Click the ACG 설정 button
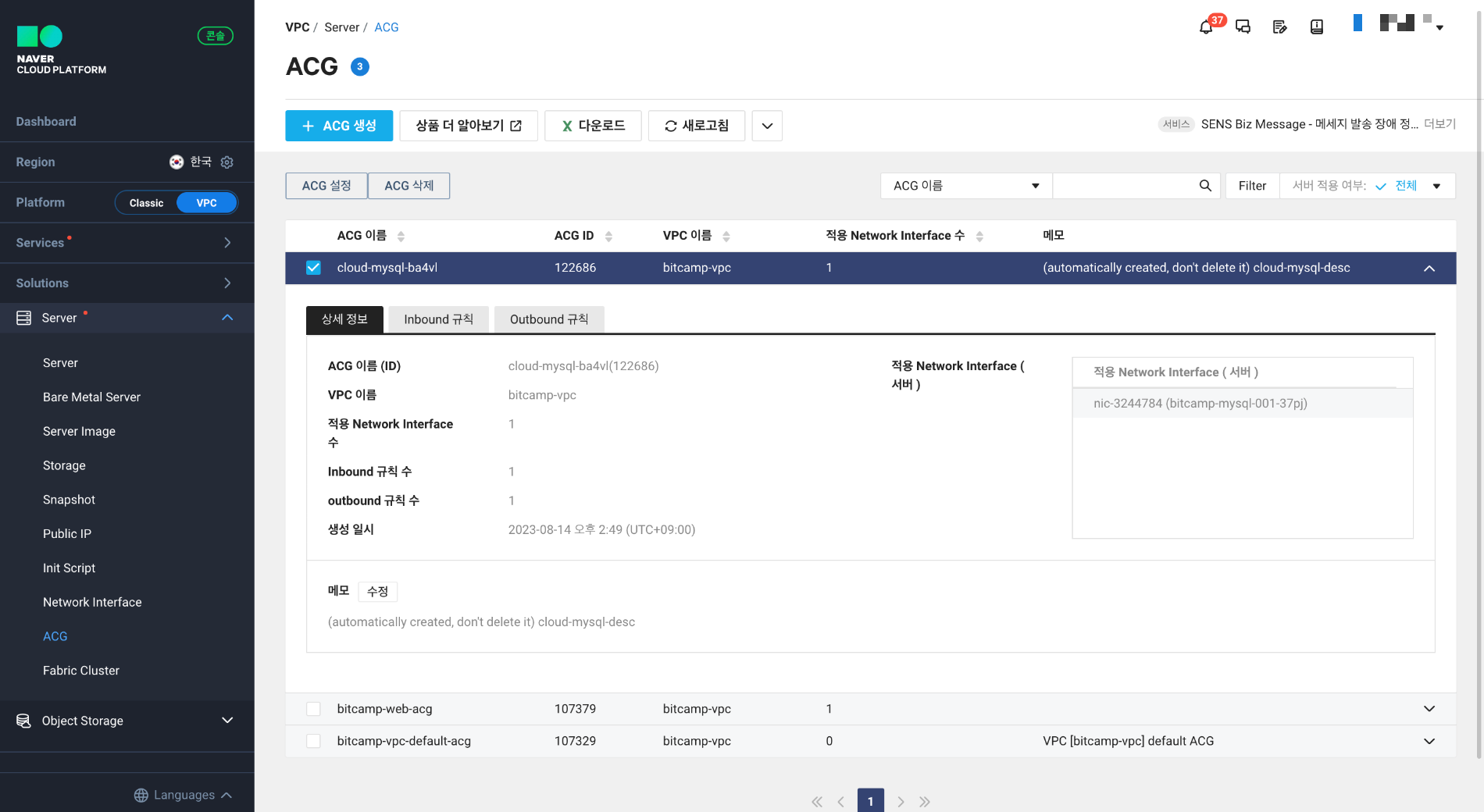Screen dimensions: 1484x812 326,186
